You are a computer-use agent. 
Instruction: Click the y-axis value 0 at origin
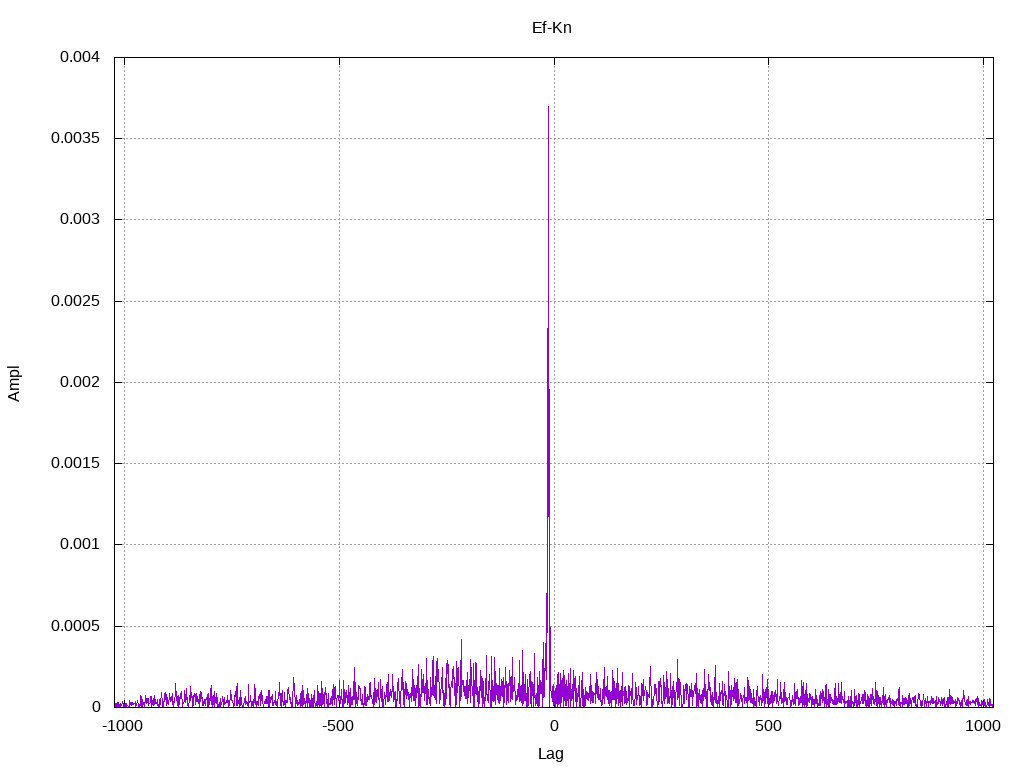click(96, 707)
